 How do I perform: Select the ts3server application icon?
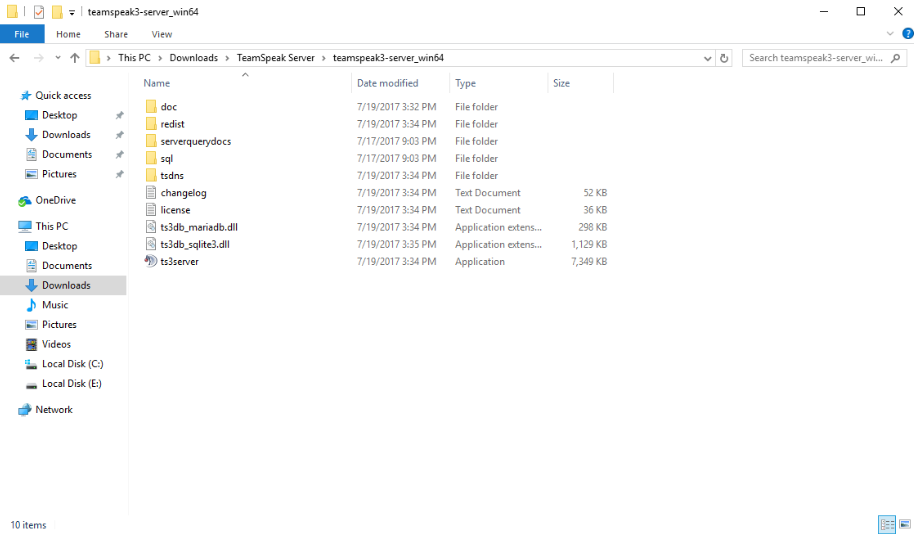[151, 261]
